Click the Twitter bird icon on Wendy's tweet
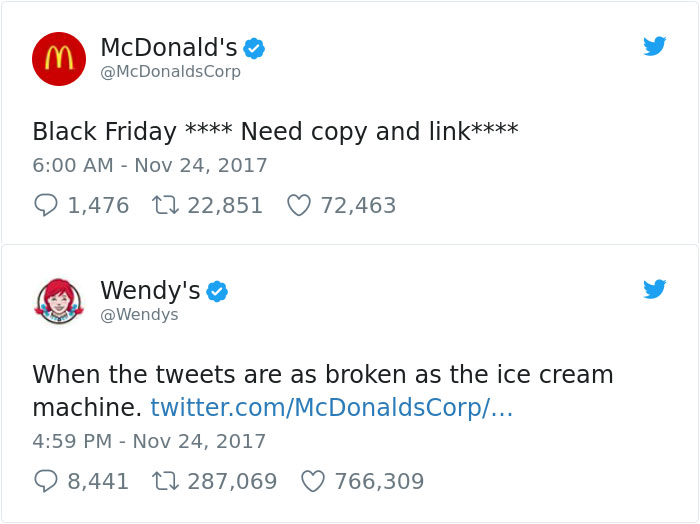 [x=654, y=289]
